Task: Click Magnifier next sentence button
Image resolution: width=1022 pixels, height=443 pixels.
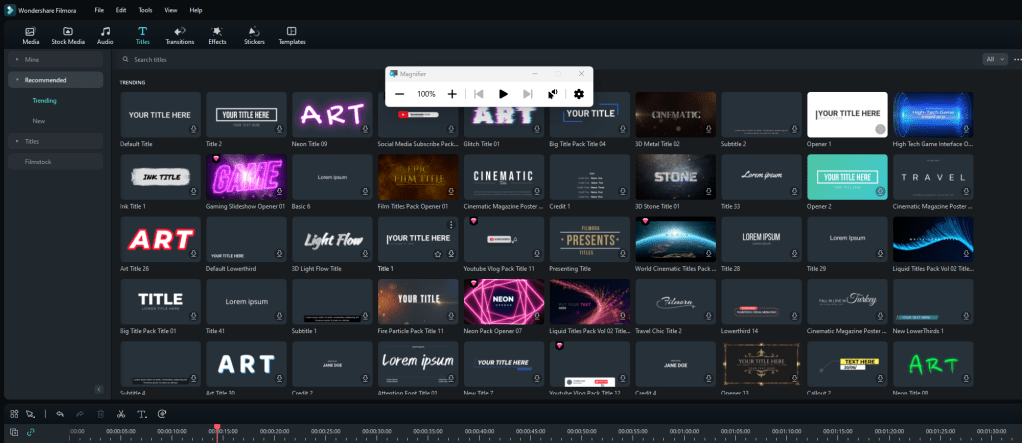Action: tap(528, 94)
